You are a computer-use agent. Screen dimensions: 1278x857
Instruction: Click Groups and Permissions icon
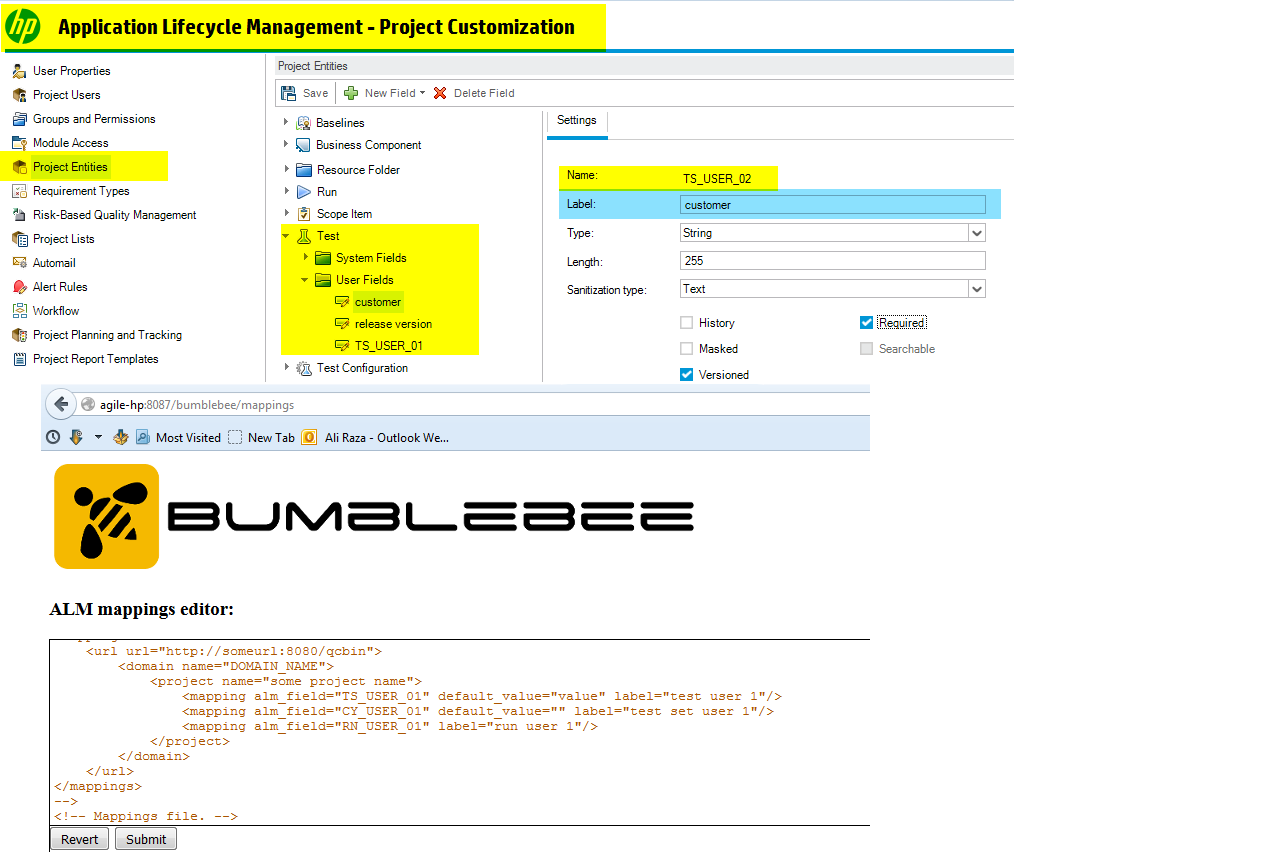(19, 119)
